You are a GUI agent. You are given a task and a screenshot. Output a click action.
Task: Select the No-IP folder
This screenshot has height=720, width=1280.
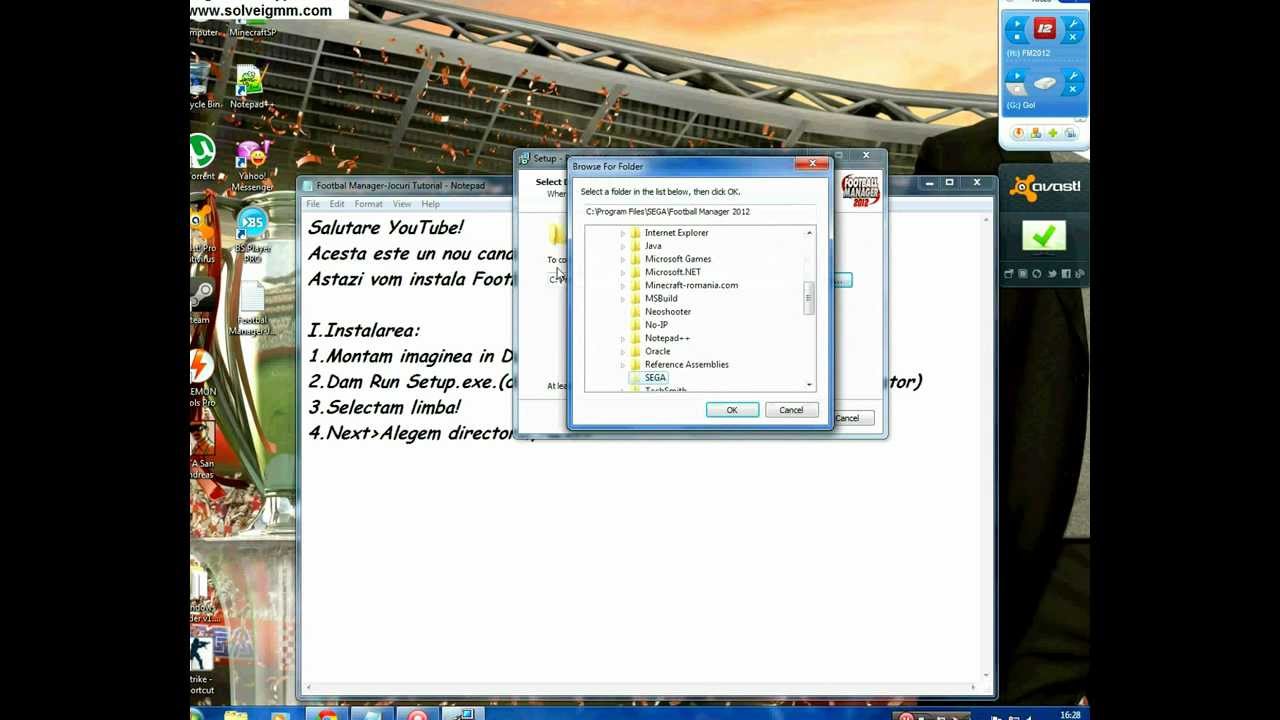click(x=656, y=325)
